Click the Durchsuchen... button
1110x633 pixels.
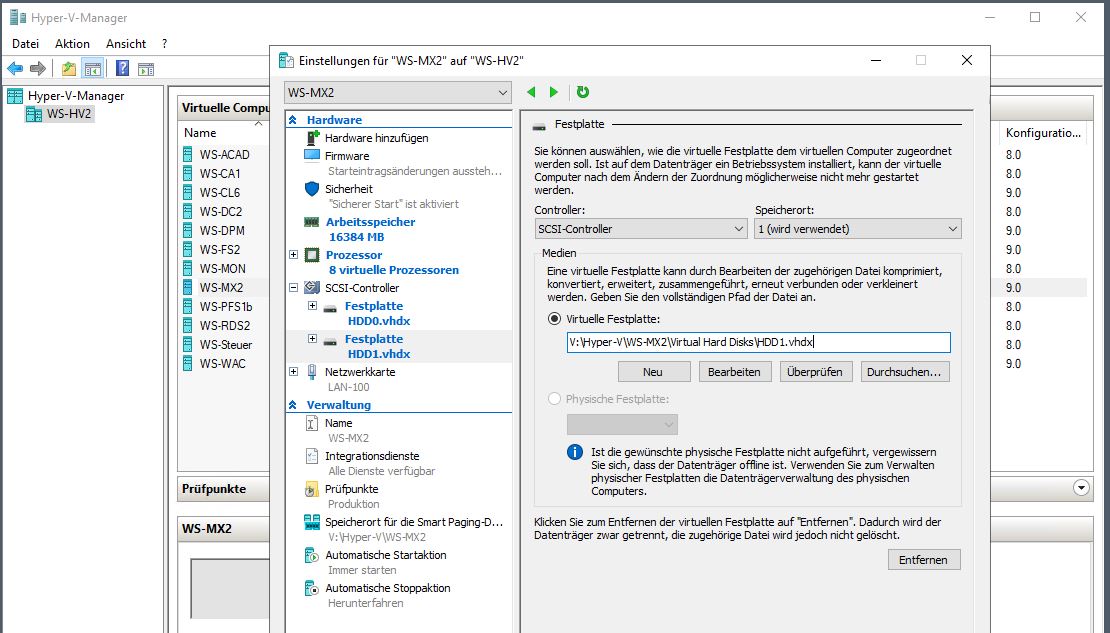pos(904,372)
